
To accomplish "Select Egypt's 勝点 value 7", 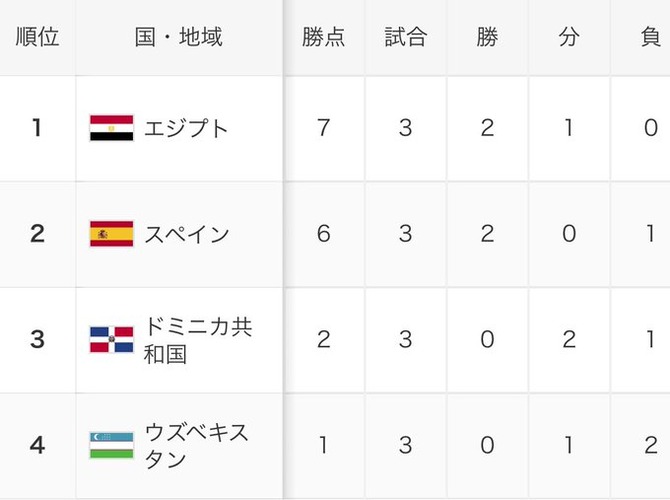I will pyautogui.click(x=323, y=128).
